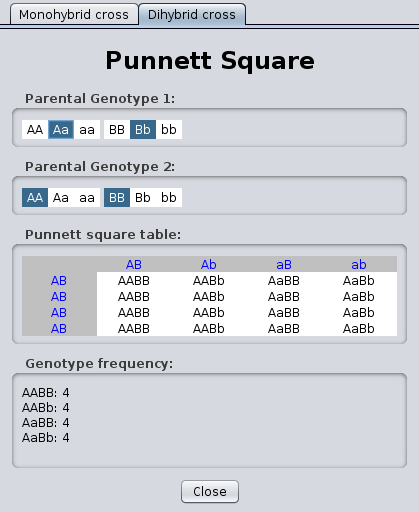Toggle Bb in Parental Genotype 1
The image size is (419, 512).
143,129
